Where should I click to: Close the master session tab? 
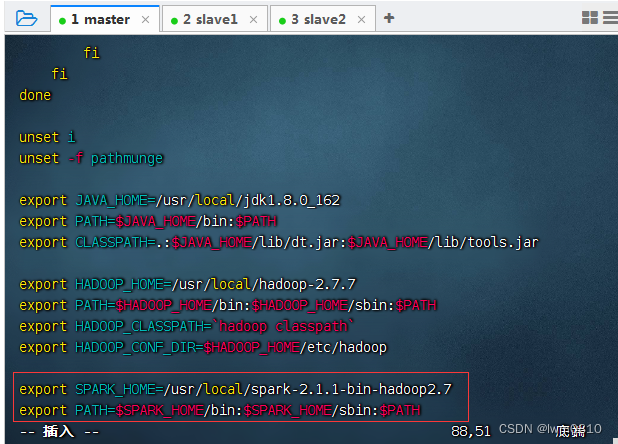pyautogui.click(x=145, y=19)
